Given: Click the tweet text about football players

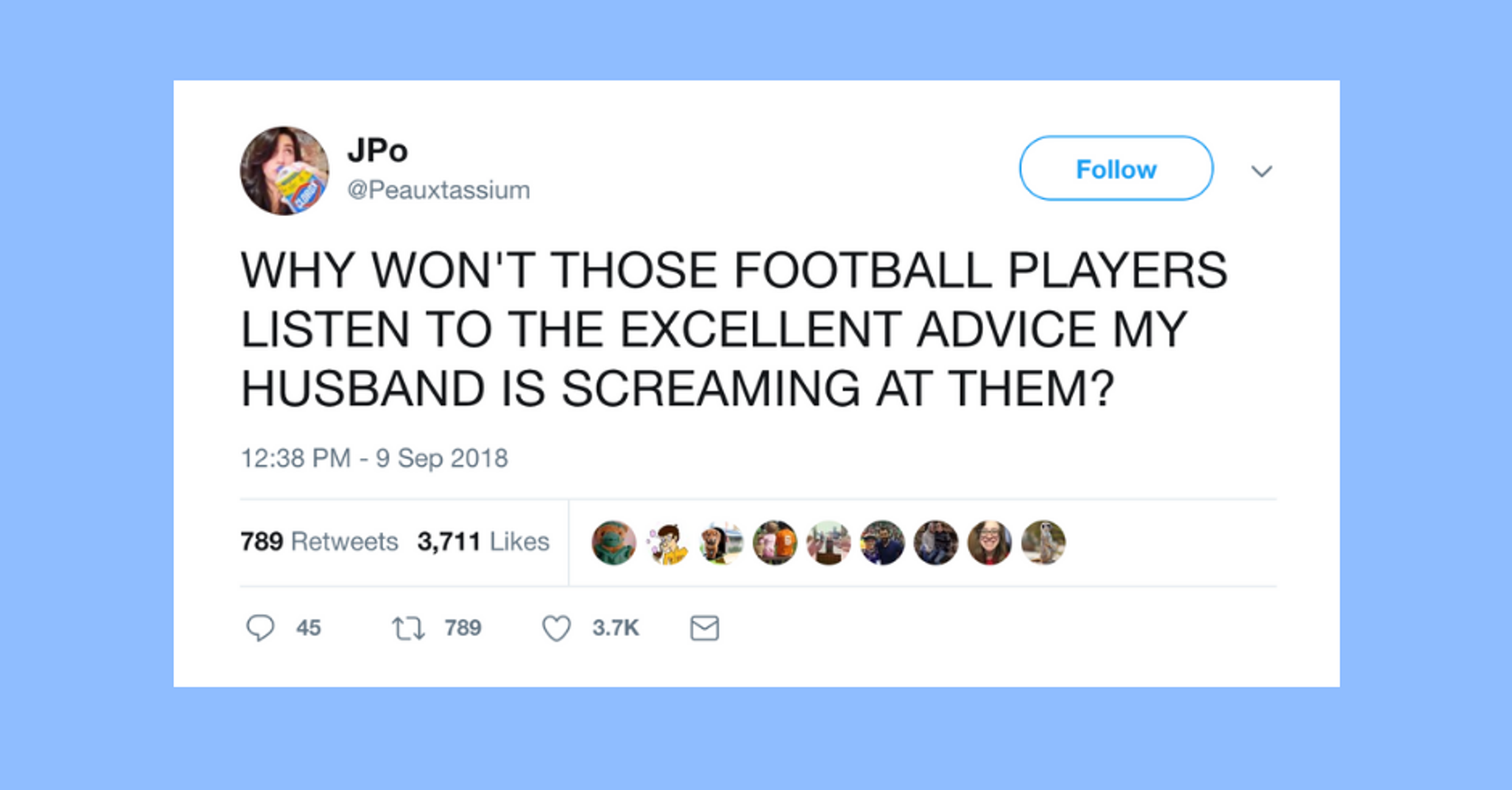Looking at the screenshot, I should [734, 329].
